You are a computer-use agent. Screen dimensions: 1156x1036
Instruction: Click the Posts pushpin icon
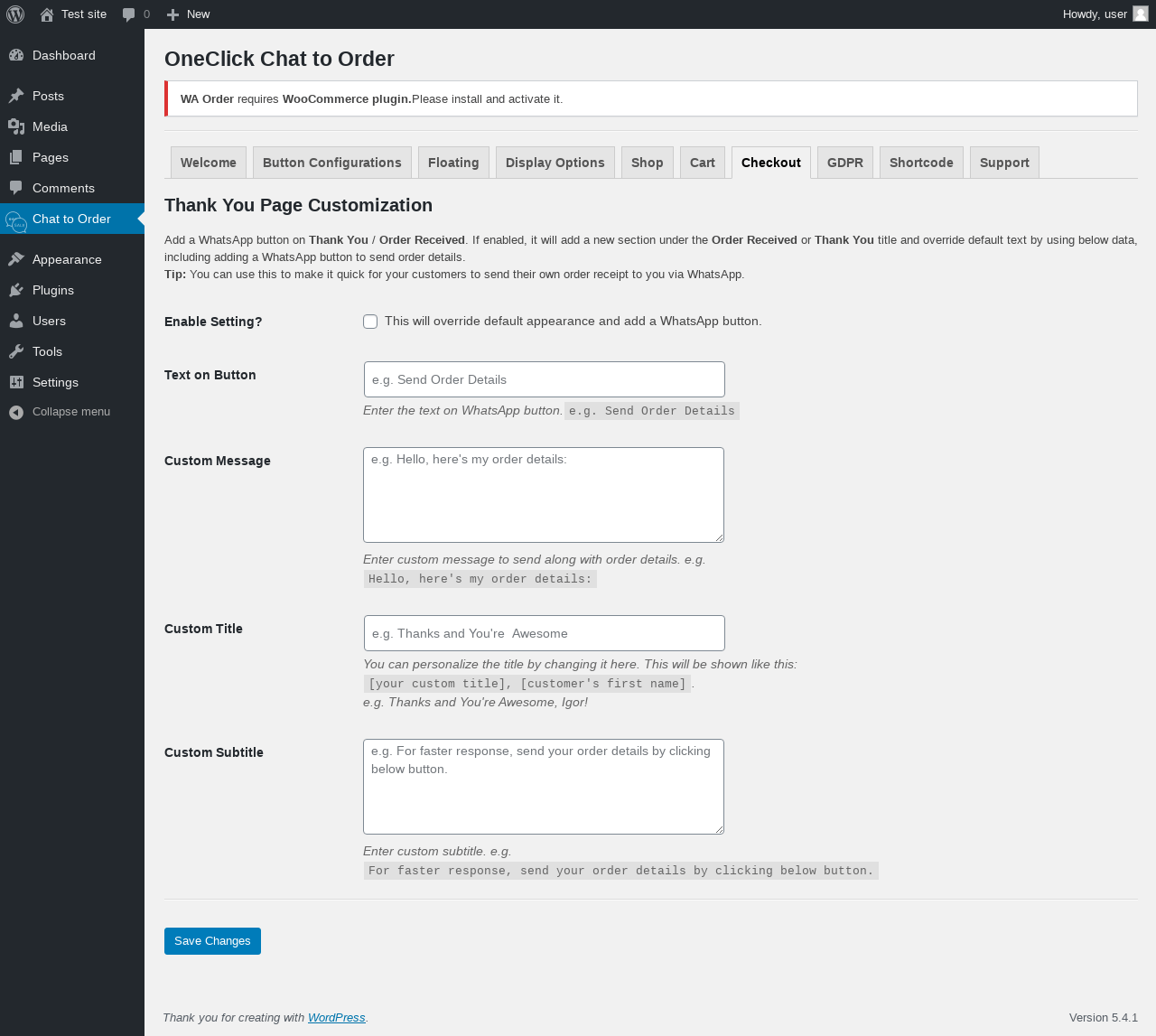pyautogui.click(x=16, y=96)
